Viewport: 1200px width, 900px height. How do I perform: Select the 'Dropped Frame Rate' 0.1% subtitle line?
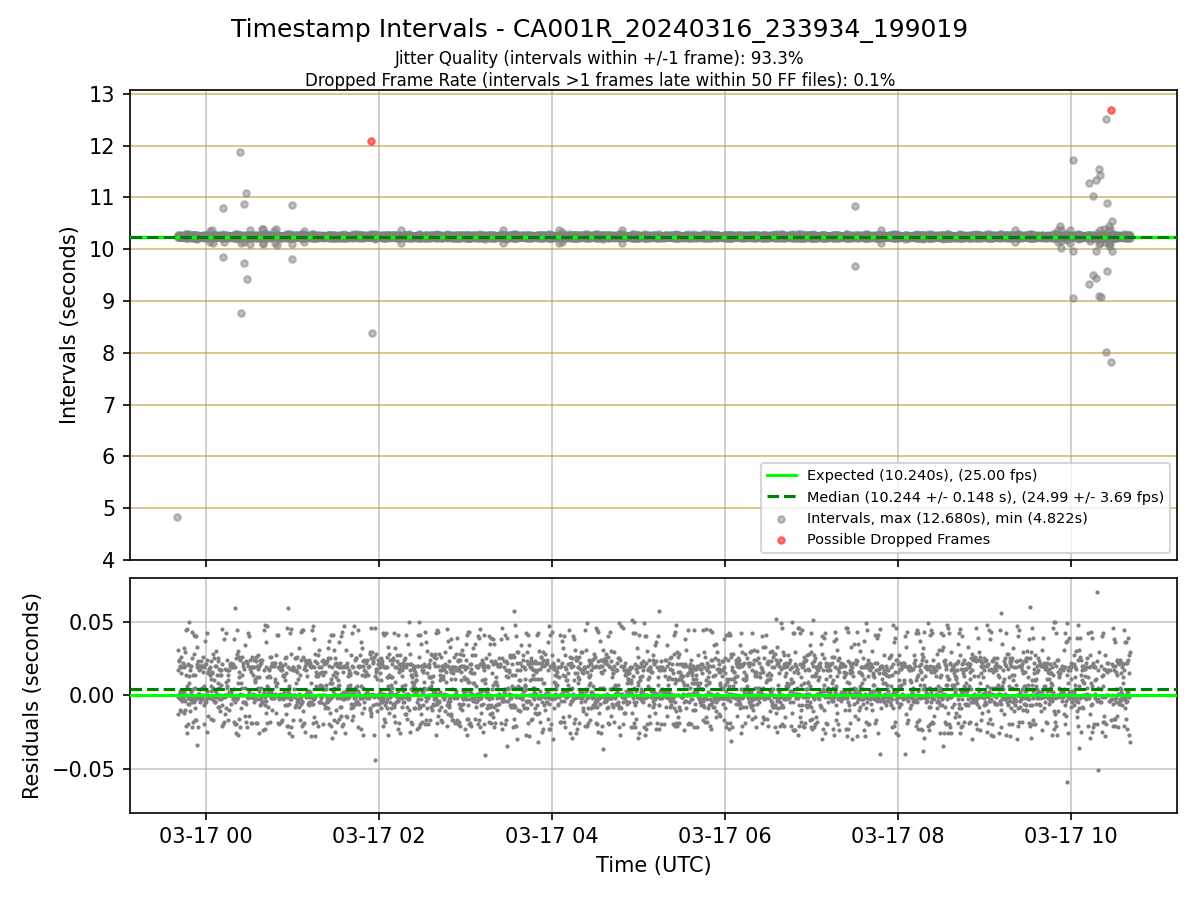click(x=599, y=80)
